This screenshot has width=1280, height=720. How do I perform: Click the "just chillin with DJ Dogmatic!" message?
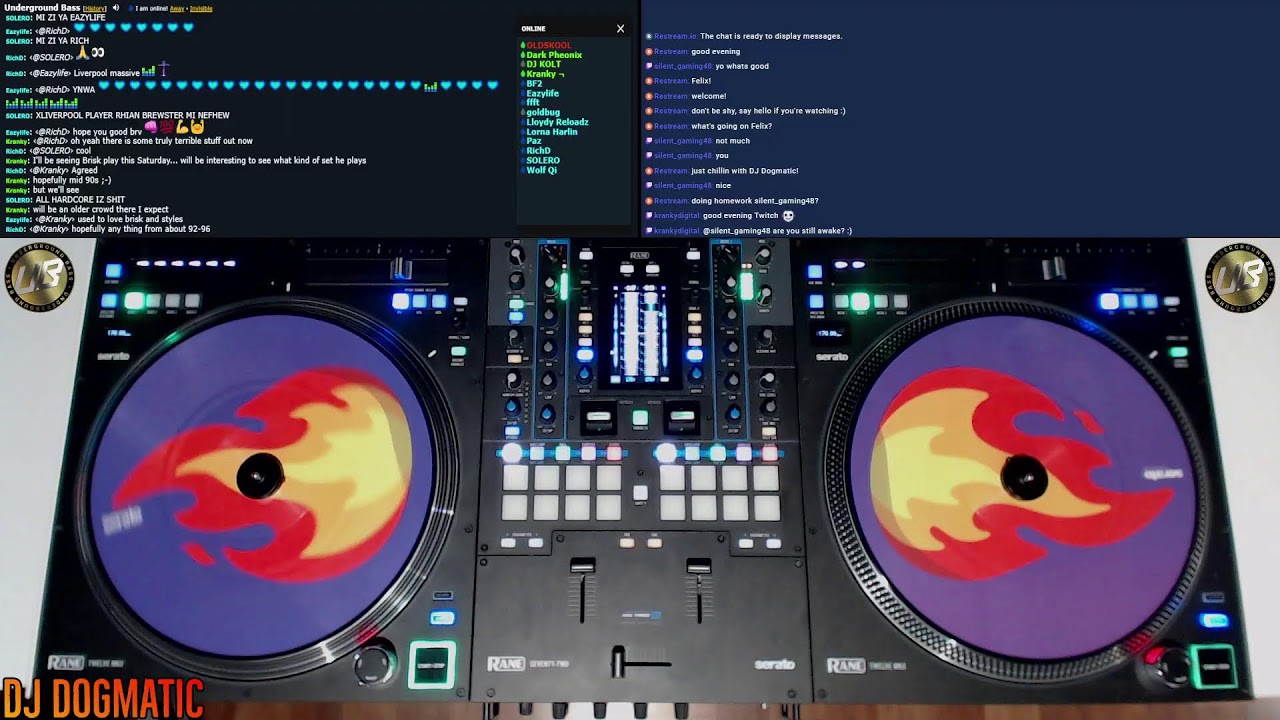pyautogui.click(x=745, y=171)
